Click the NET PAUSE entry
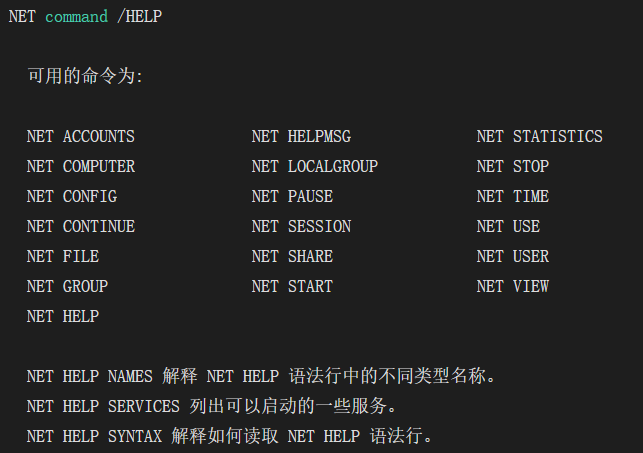Screen dimensions: 643x453 (x=292, y=196)
